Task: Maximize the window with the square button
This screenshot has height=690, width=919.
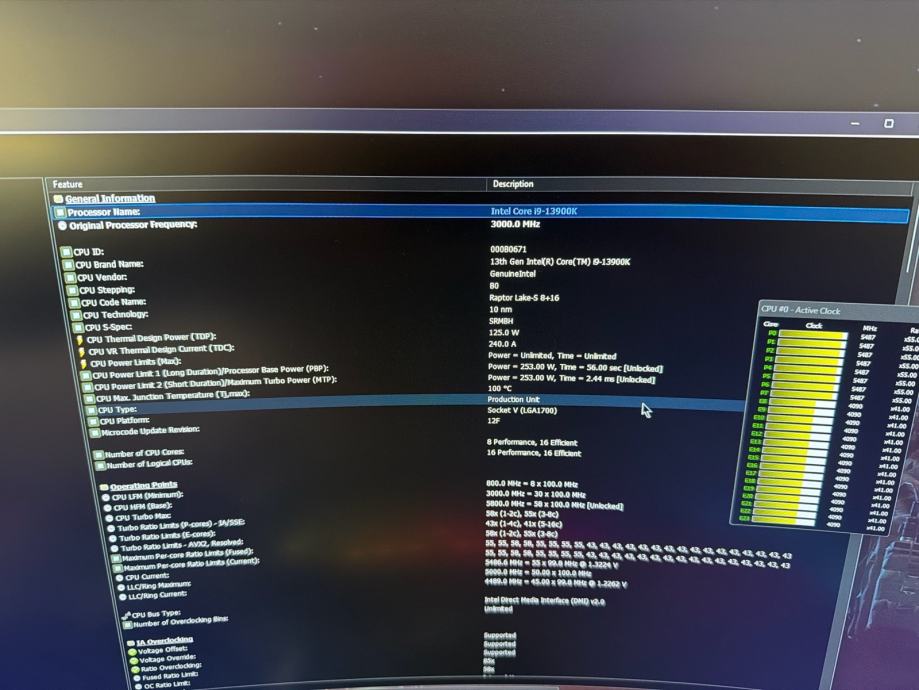Action: 889,123
